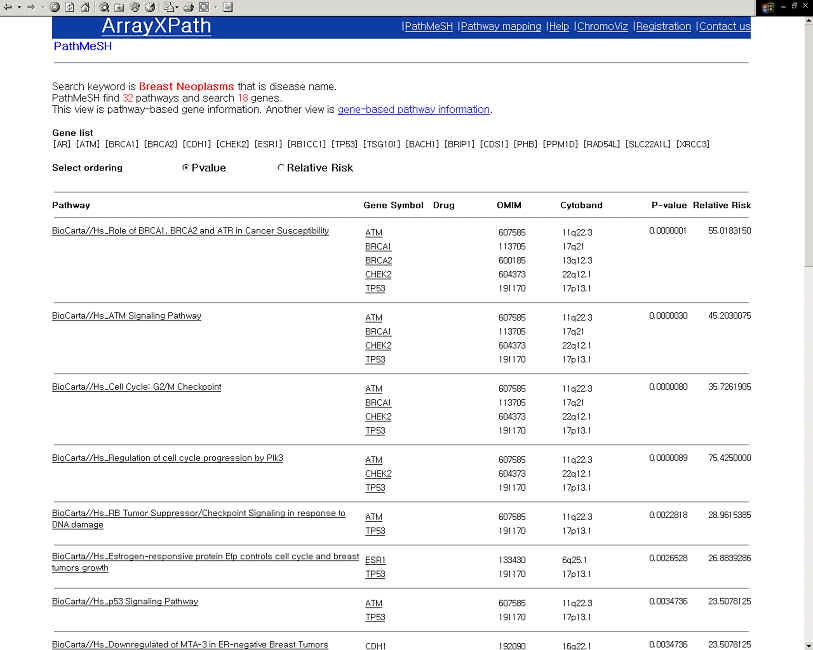Open Downregulated of MTA-3 in ER-negative Breast Tumors link
Viewport: 813px width, 650px height.
[190, 644]
